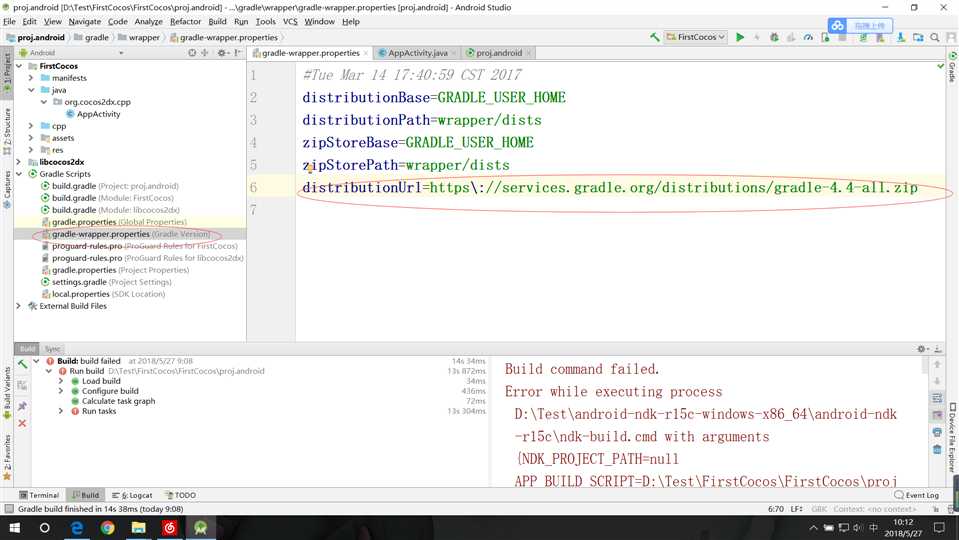Expand the cpp folder

31,126
